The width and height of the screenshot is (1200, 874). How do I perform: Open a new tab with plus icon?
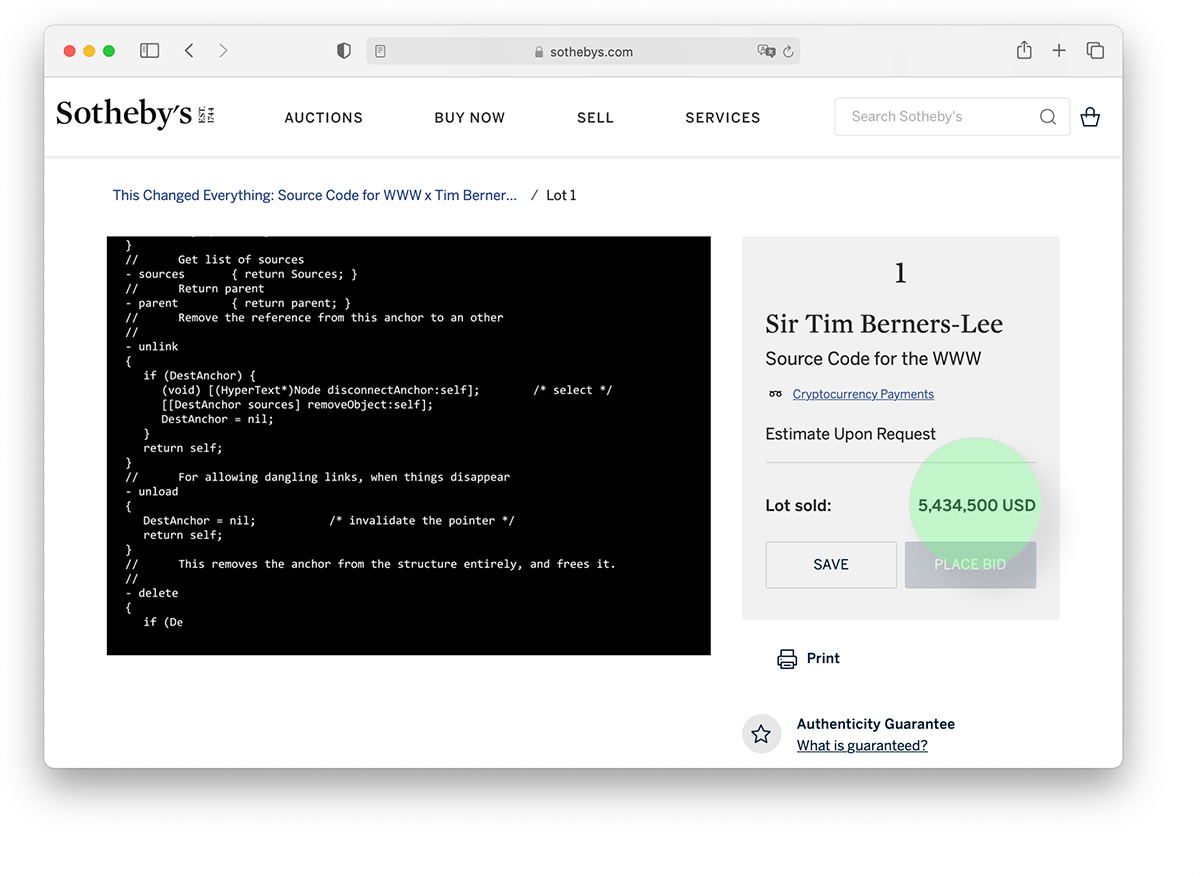1059,51
